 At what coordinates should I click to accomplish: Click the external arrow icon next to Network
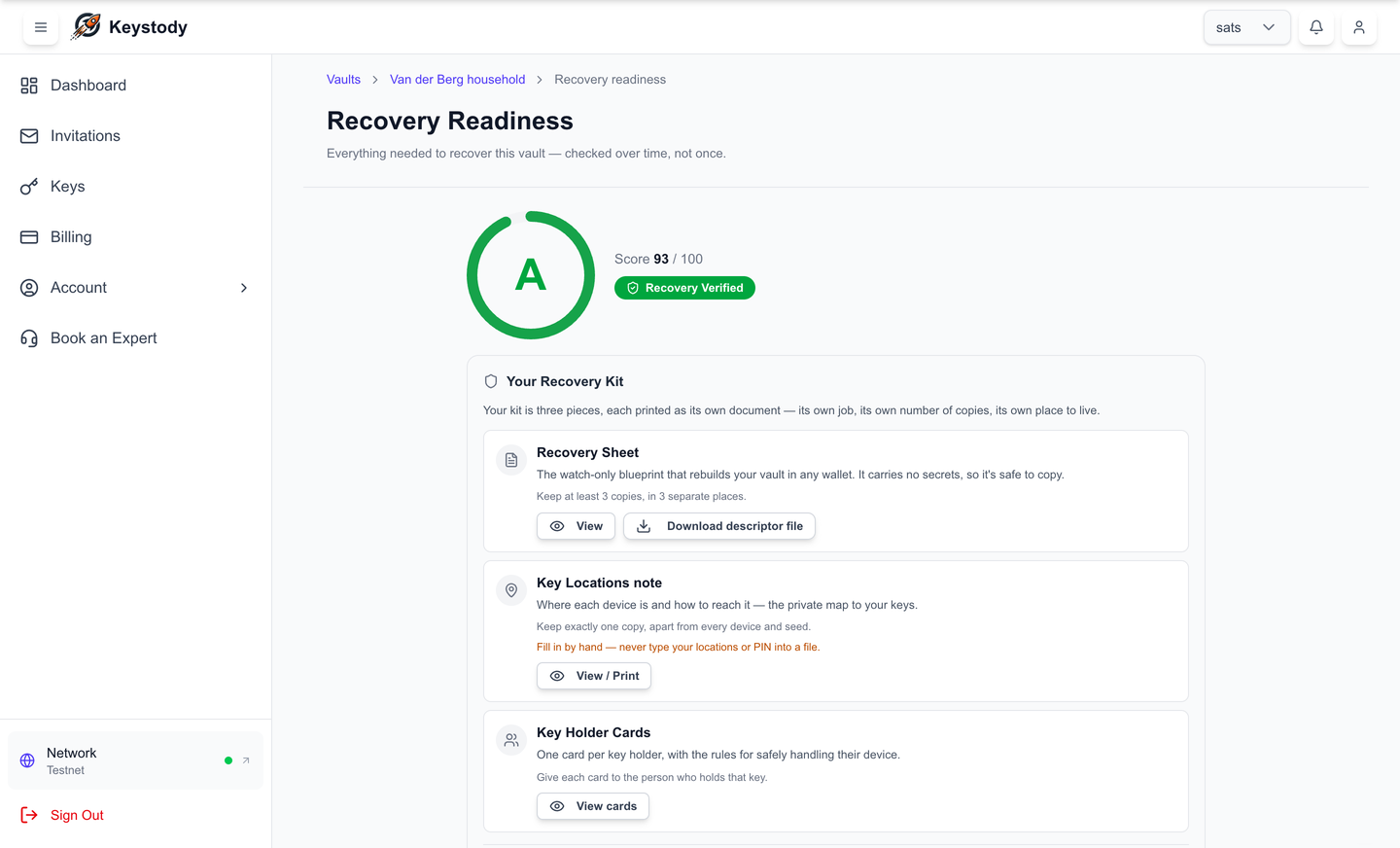[246, 760]
